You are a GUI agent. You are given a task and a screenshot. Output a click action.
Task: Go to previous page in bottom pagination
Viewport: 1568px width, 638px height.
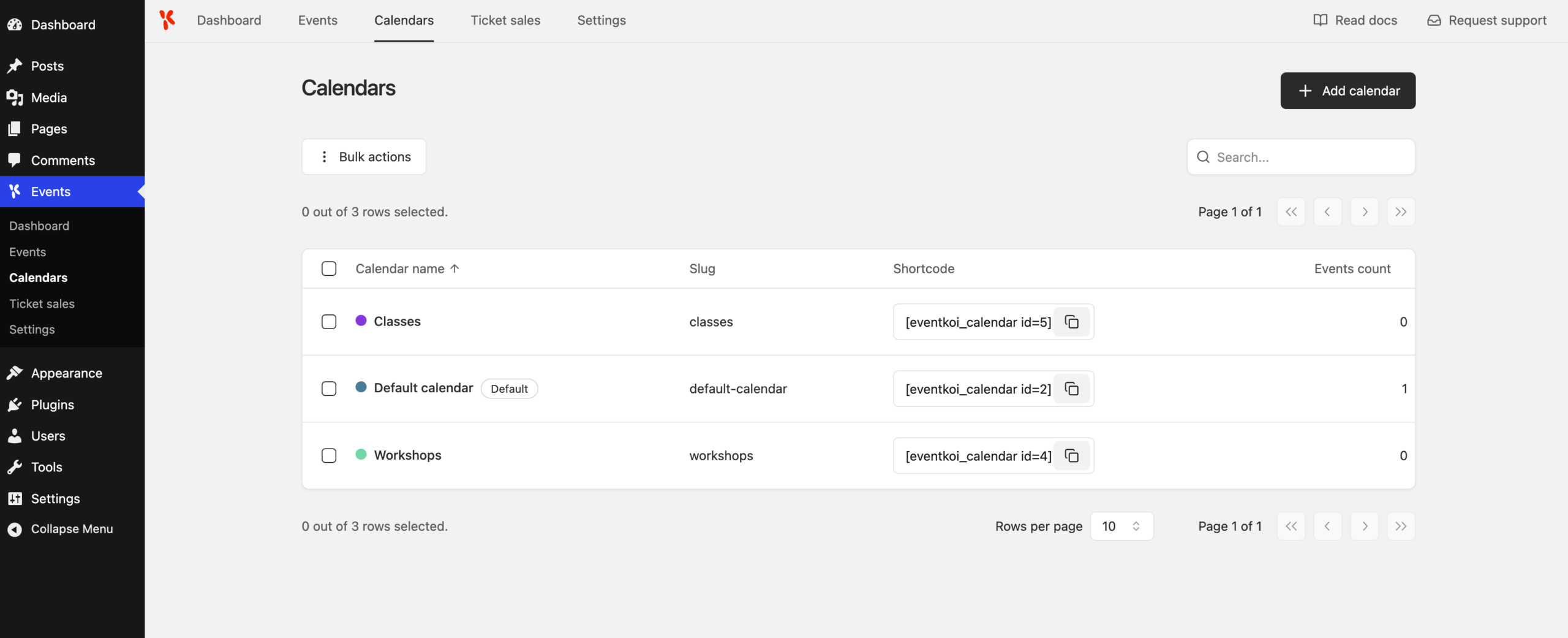1327,526
